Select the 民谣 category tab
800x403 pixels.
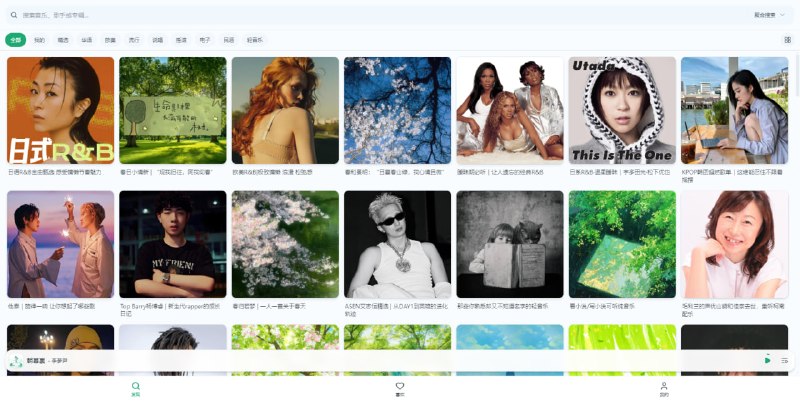229,40
